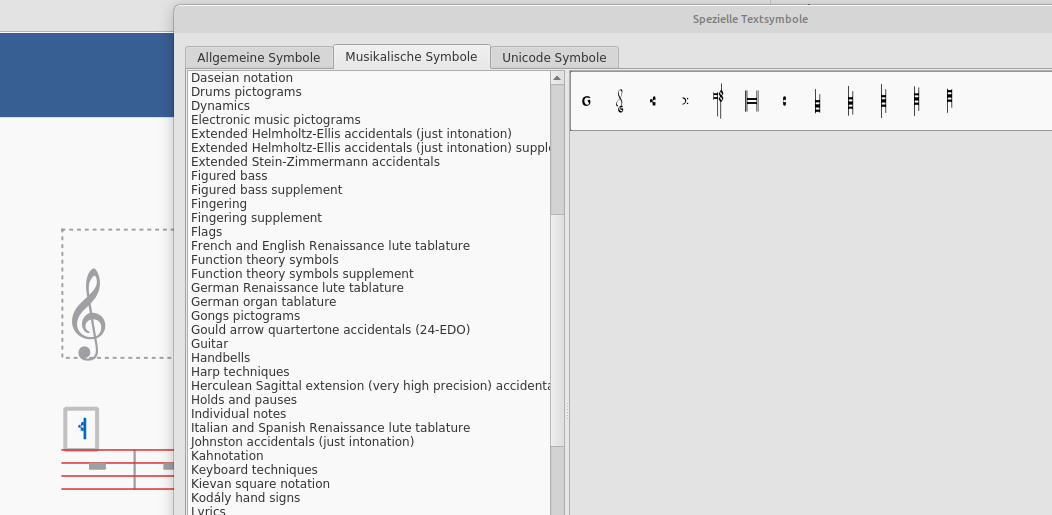This screenshot has width=1052, height=515.
Task: Select the Holds and pauses category
Action: click(244, 400)
